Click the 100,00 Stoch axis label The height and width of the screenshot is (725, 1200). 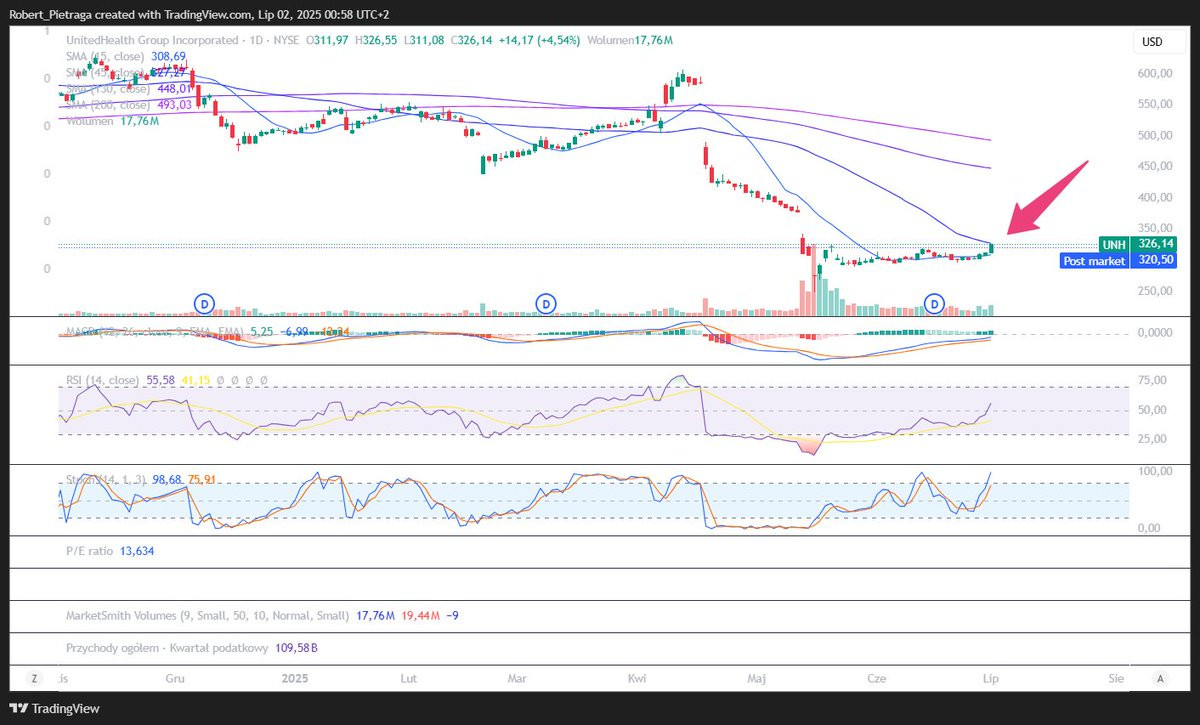[1153, 471]
